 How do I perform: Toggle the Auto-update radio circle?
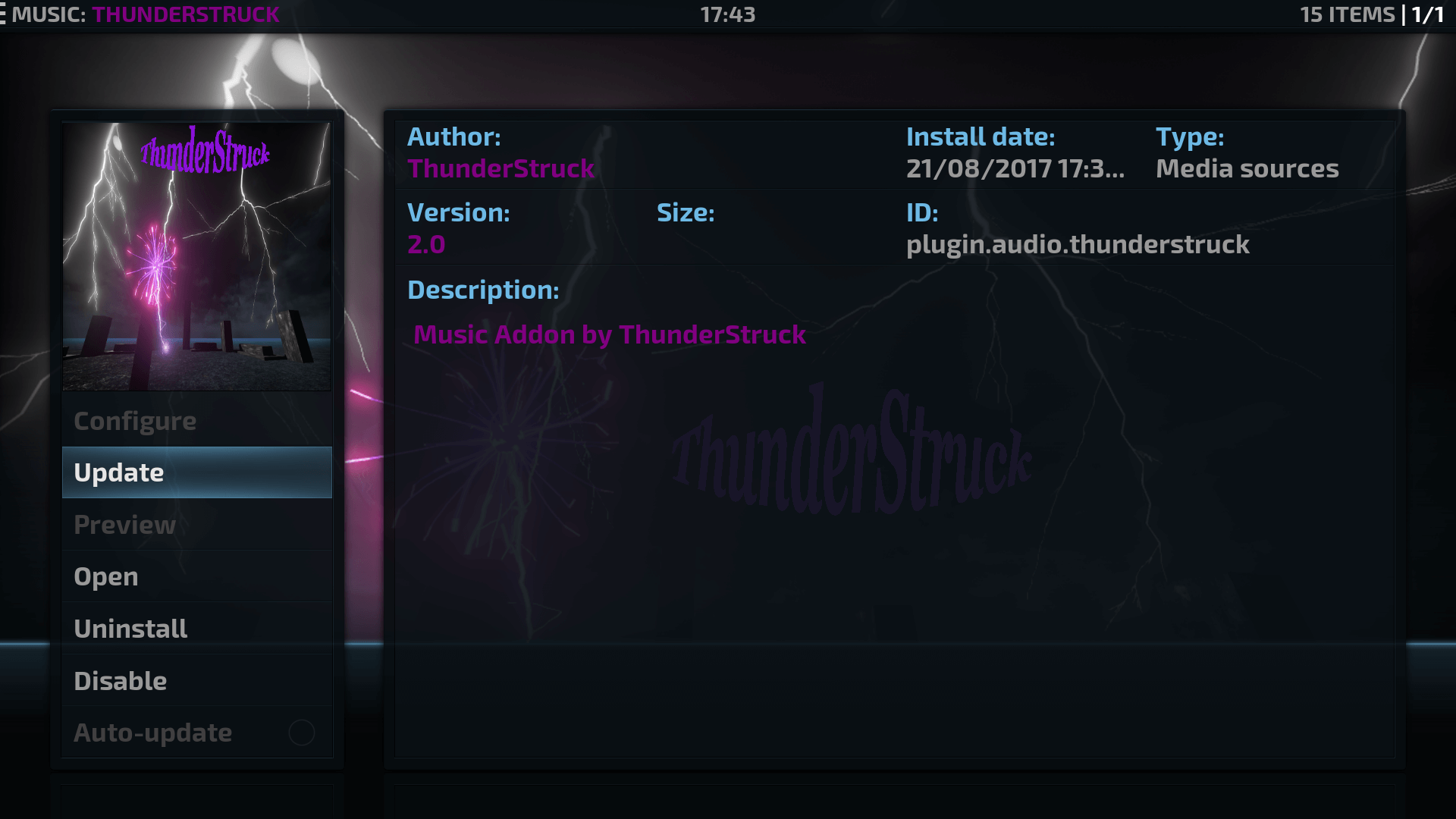(301, 733)
